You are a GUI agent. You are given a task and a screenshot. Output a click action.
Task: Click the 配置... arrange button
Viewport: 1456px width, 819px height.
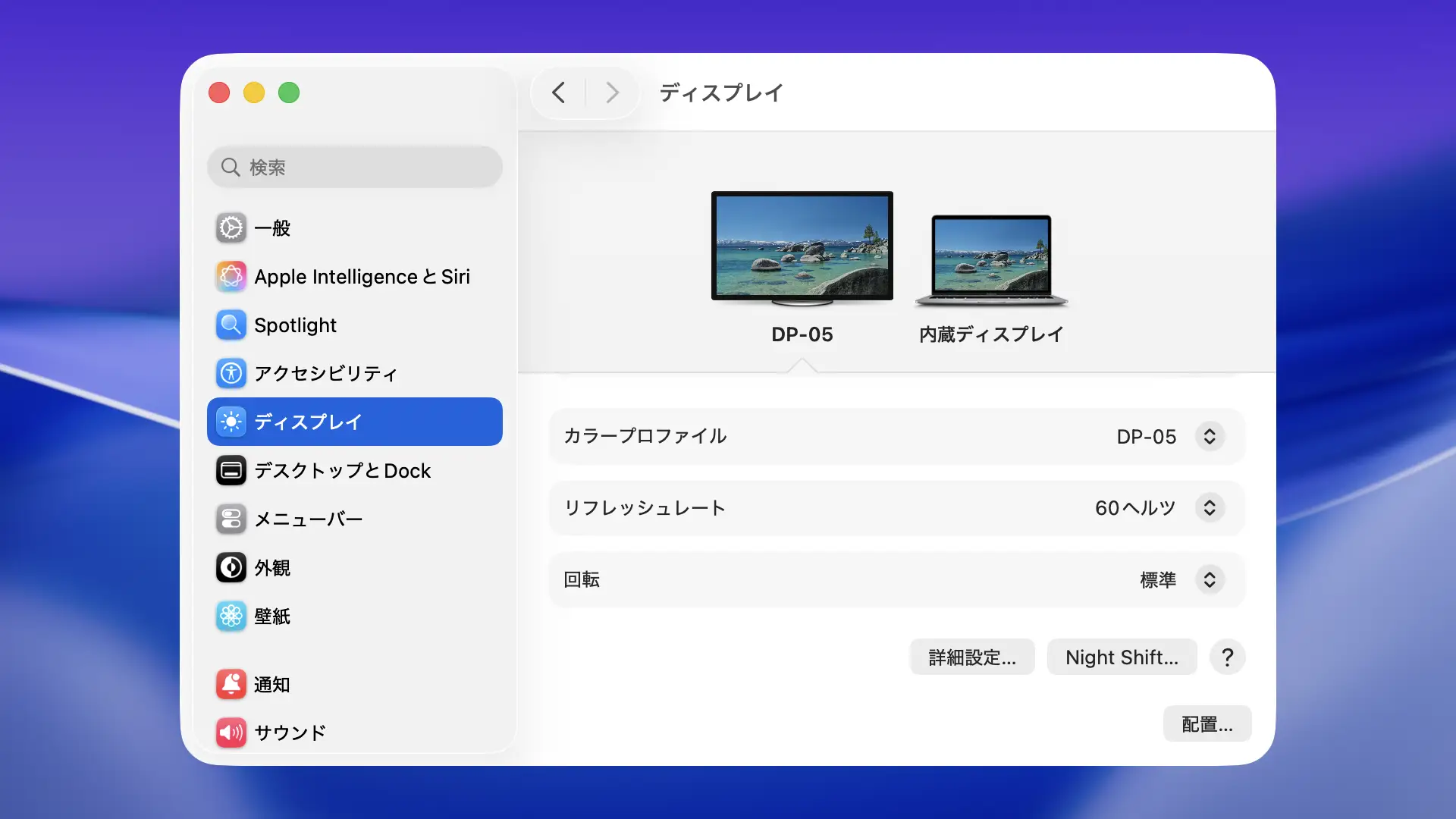(1207, 724)
